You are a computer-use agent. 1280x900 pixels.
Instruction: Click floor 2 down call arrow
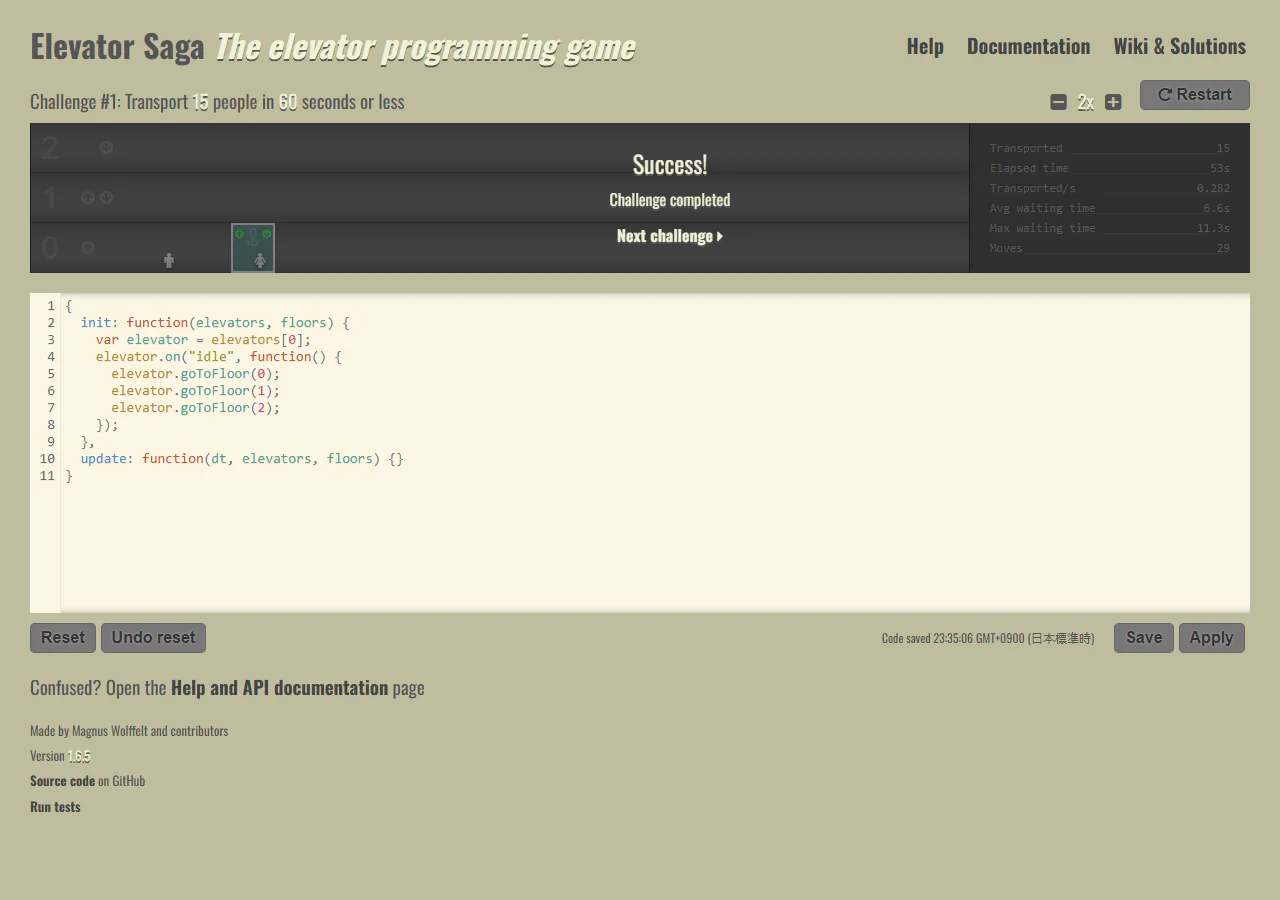pos(106,148)
